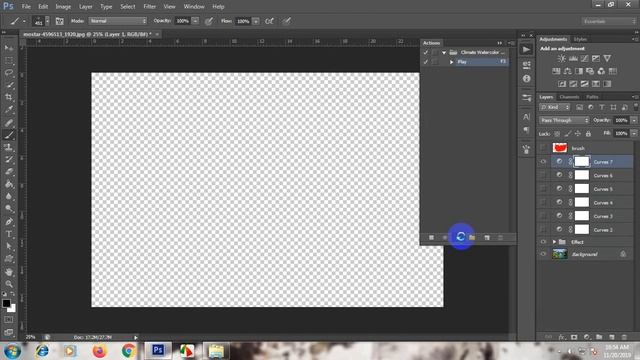Show the Curves 3 layer

[543, 216]
